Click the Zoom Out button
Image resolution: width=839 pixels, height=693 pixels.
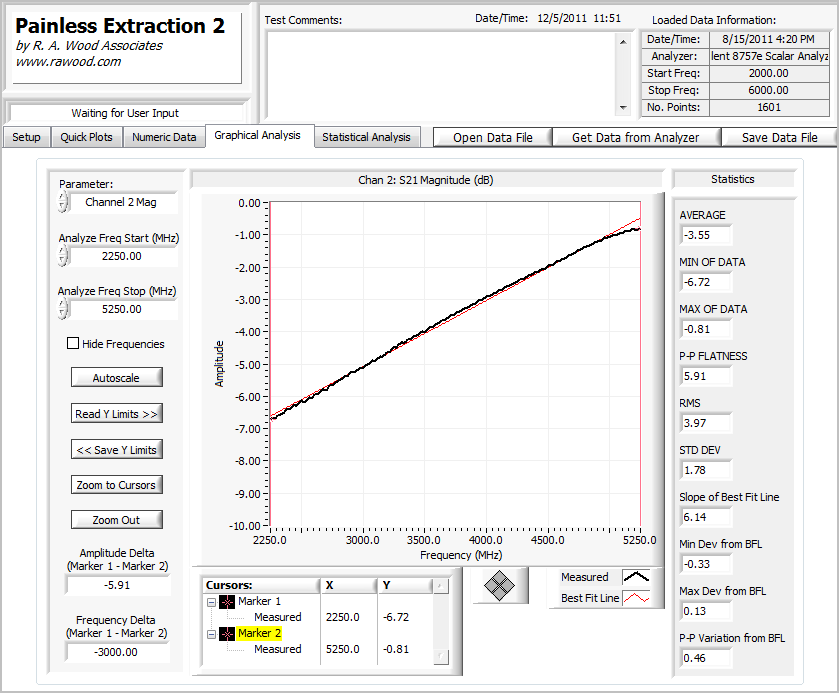(116, 520)
